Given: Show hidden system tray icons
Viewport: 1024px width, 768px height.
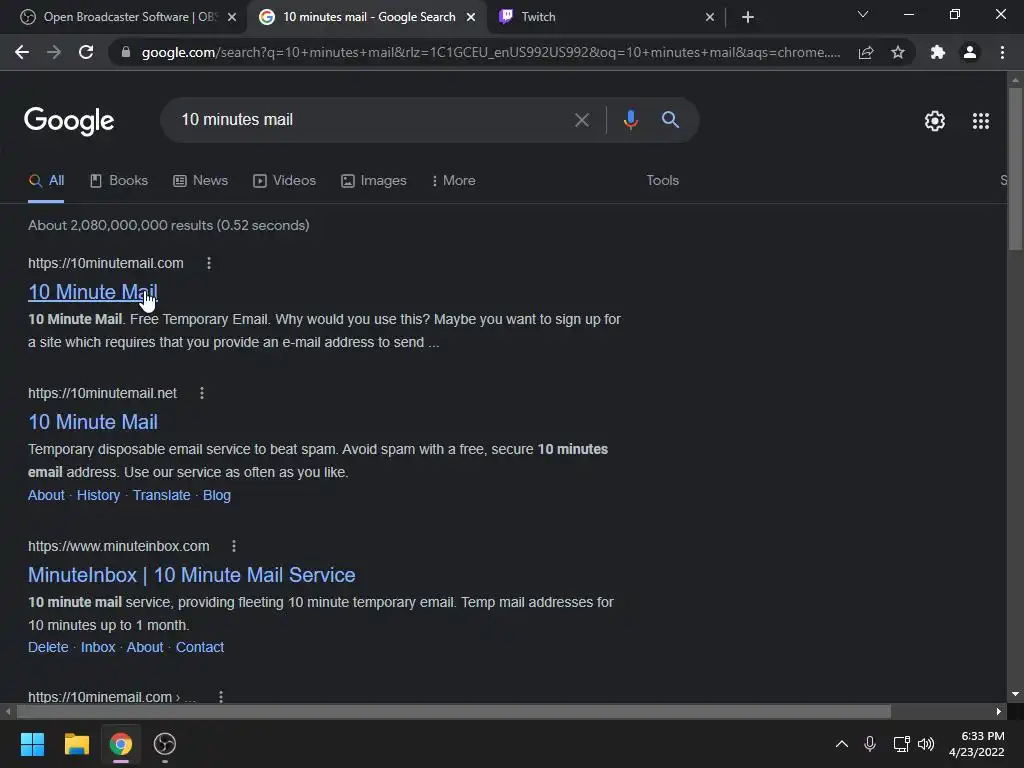Looking at the screenshot, I should point(842,744).
